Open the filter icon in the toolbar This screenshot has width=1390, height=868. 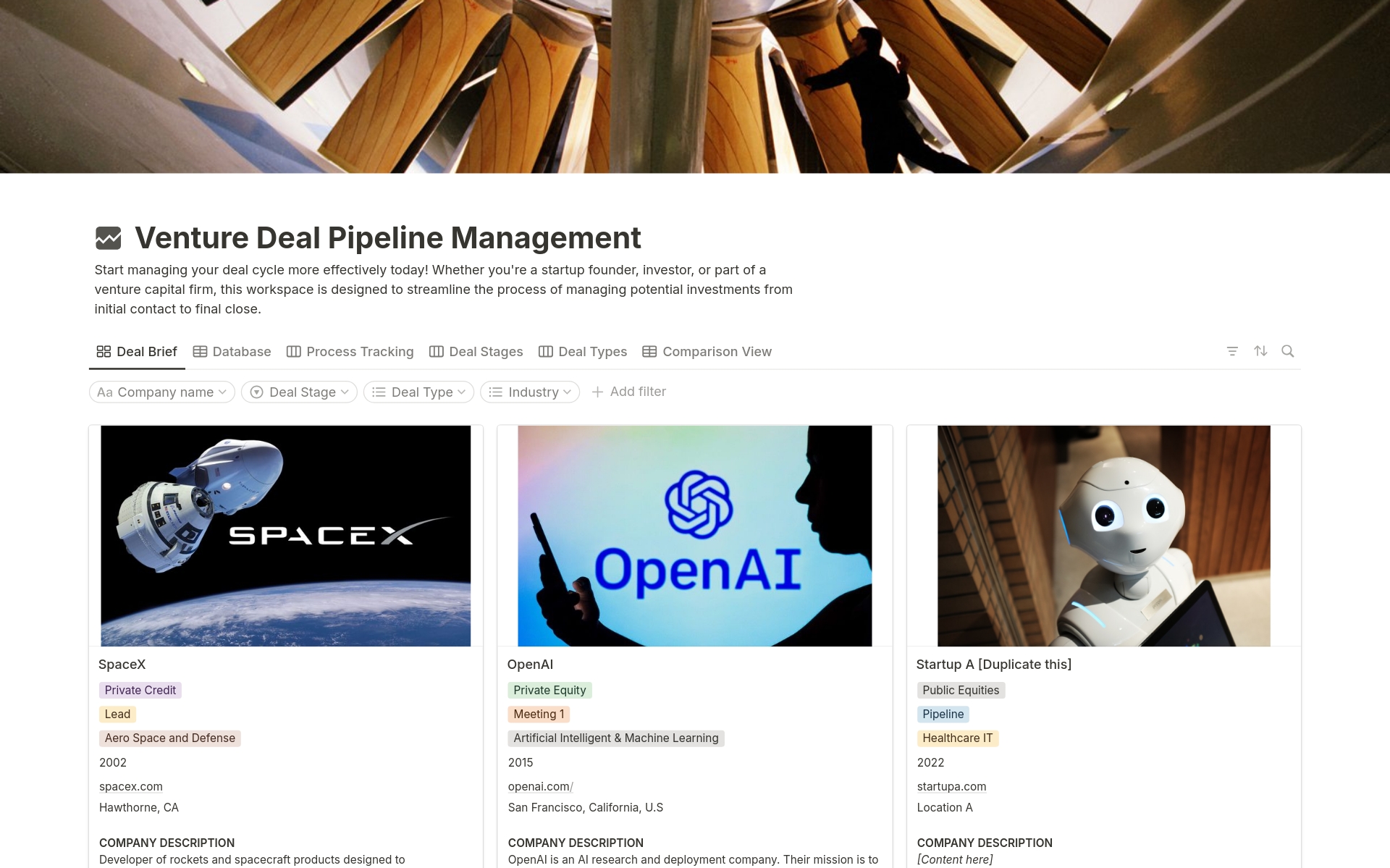[1232, 351]
